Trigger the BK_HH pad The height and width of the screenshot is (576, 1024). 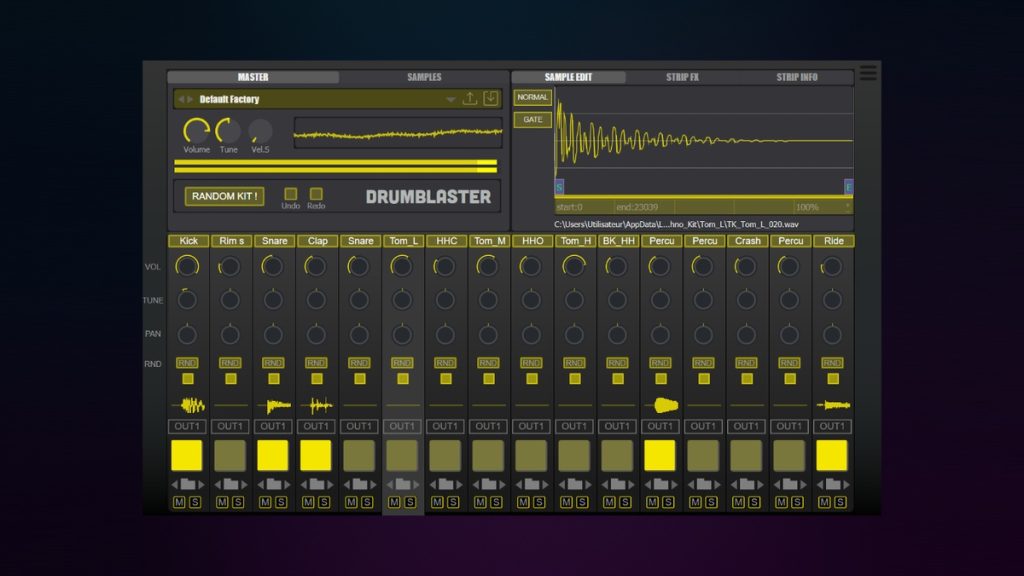tap(617, 455)
